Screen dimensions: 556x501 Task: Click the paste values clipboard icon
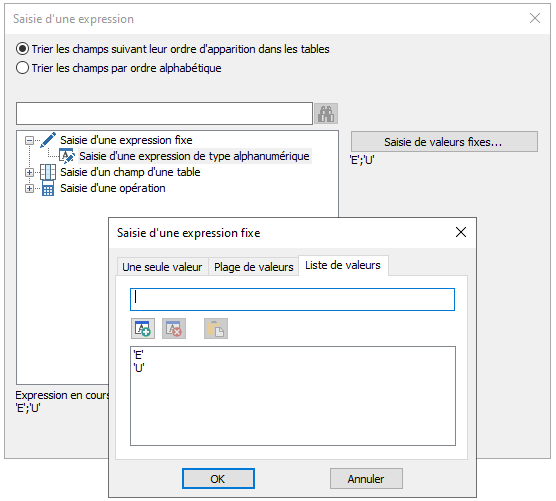pyautogui.click(x=216, y=329)
